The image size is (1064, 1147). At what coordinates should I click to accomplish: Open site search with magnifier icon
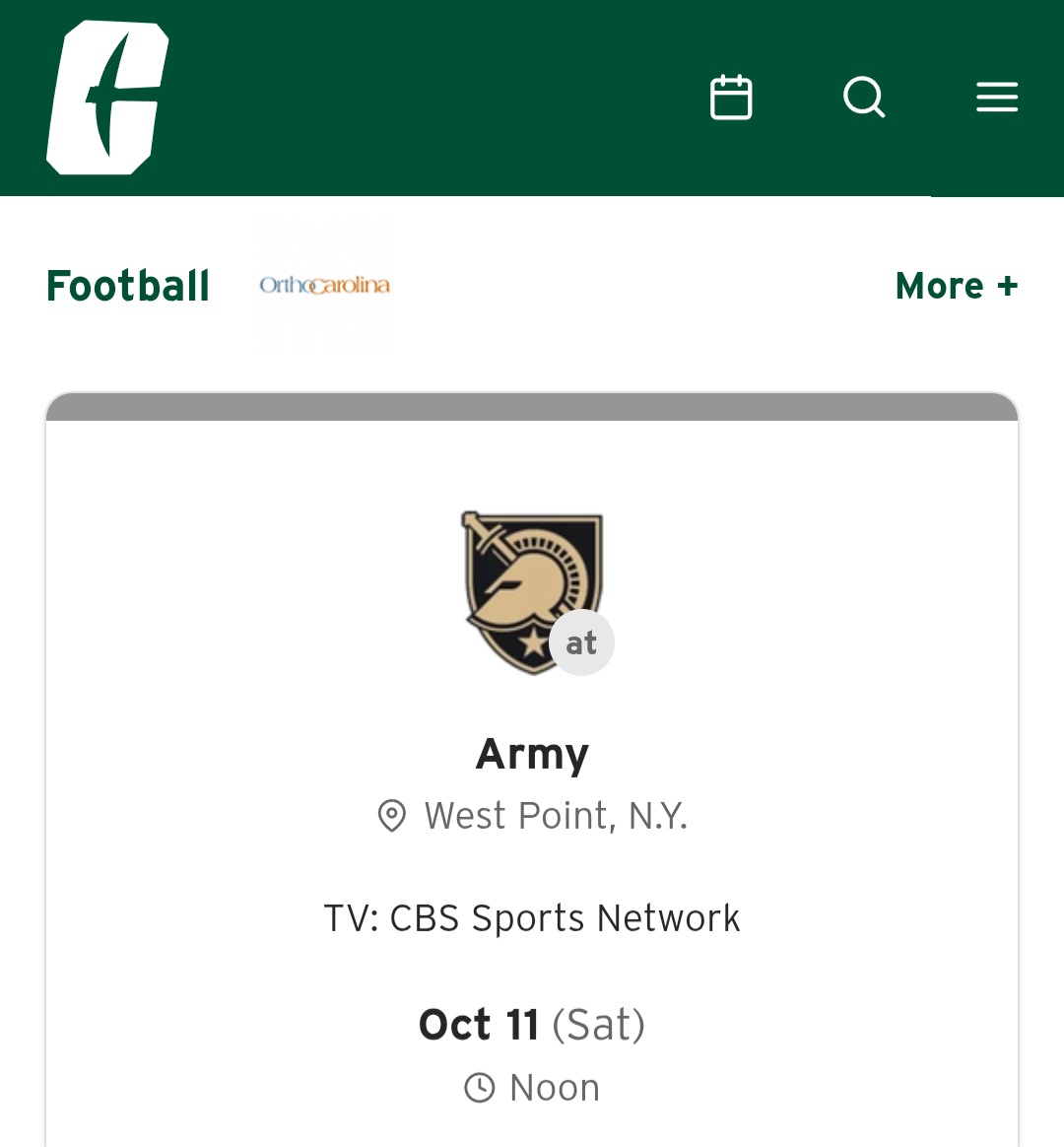(x=864, y=98)
